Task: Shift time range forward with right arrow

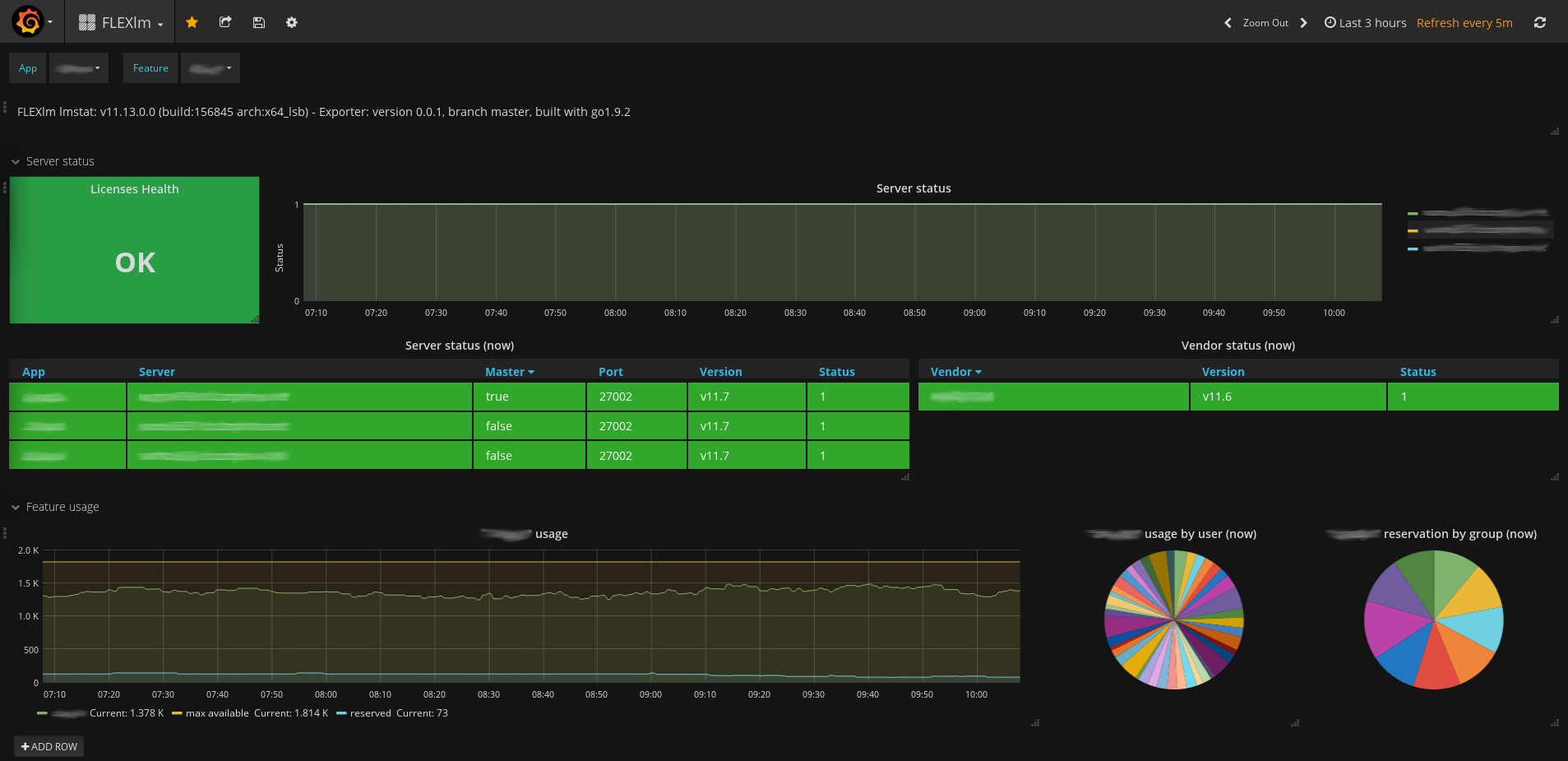Action: click(x=1303, y=23)
